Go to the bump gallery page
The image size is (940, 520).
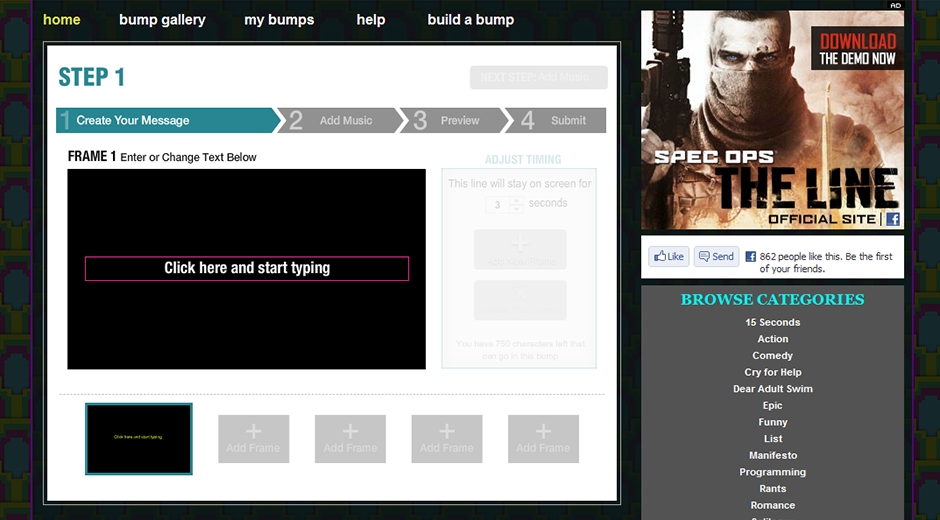[162, 20]
